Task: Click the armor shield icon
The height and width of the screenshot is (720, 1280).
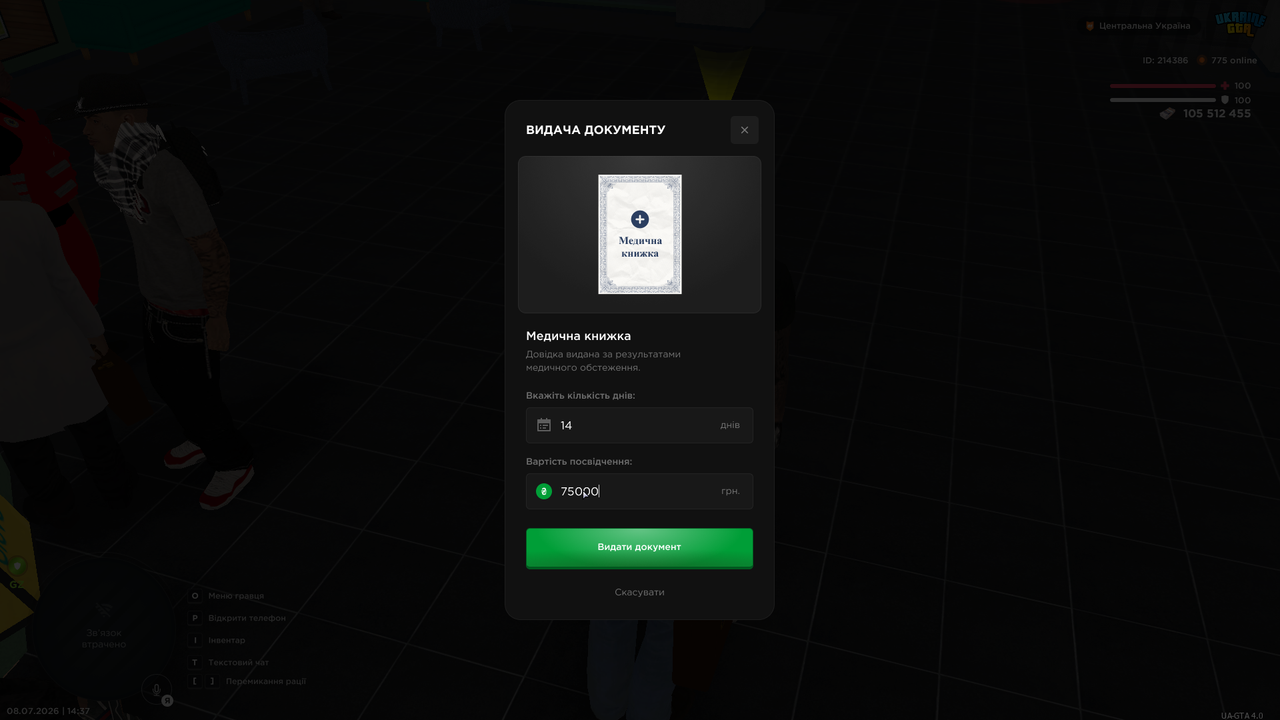Action: (x=1225, y=100)
